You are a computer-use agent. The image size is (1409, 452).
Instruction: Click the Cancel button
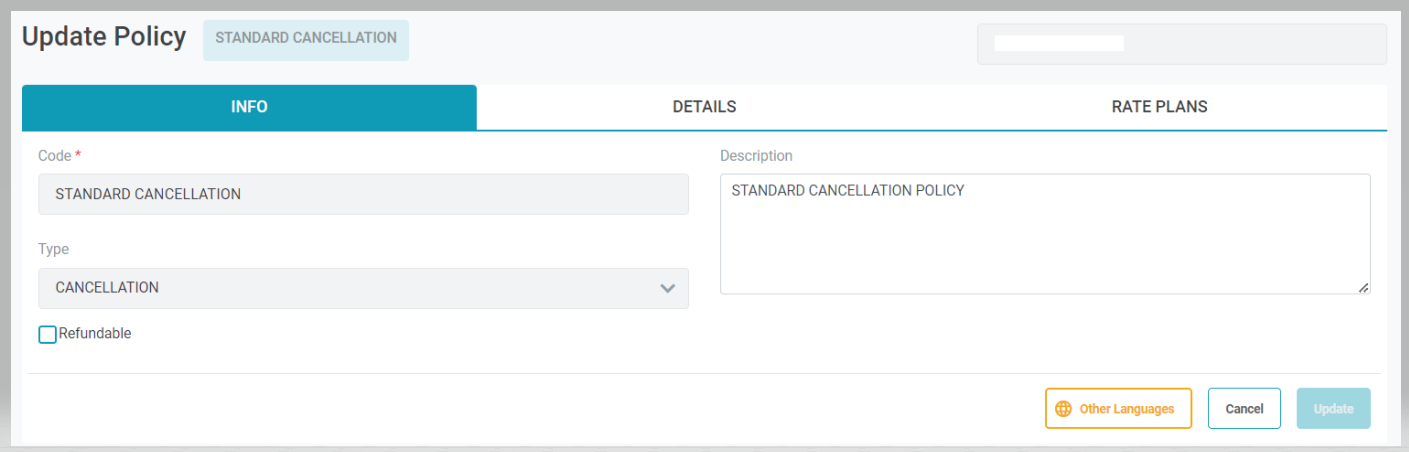pyautogui.click(x=1244, y=409)
